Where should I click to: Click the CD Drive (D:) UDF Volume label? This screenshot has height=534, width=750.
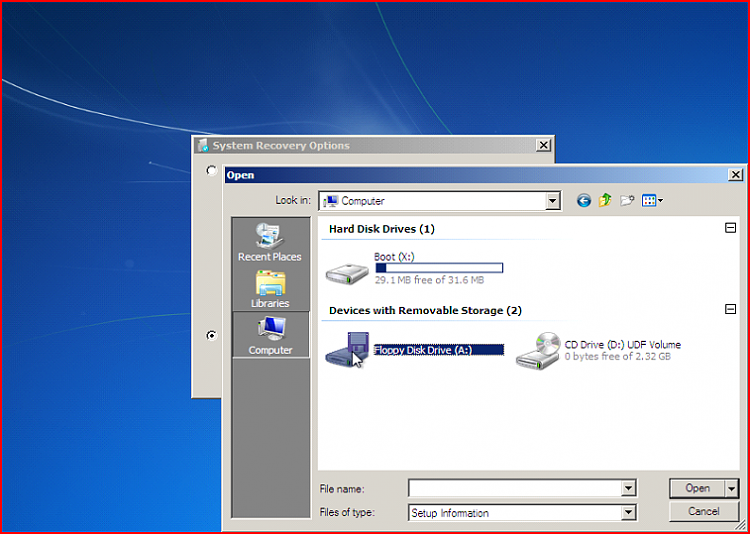(x=622, y=345)
